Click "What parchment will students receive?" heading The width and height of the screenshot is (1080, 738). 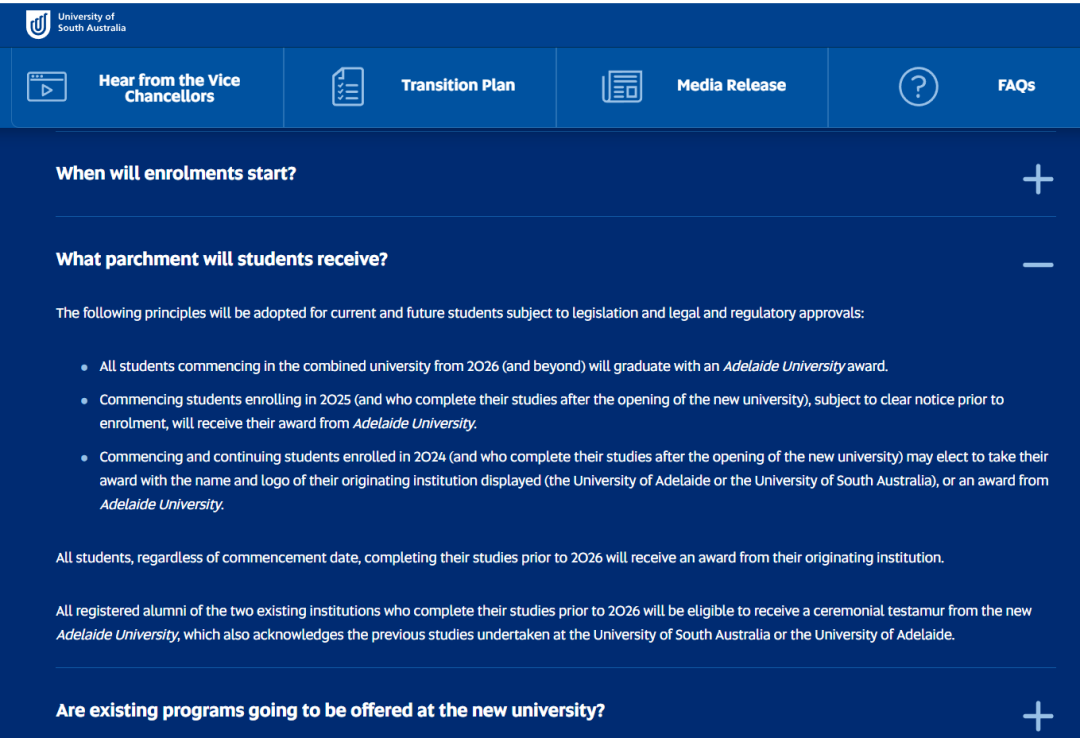[x=222, y=260]
